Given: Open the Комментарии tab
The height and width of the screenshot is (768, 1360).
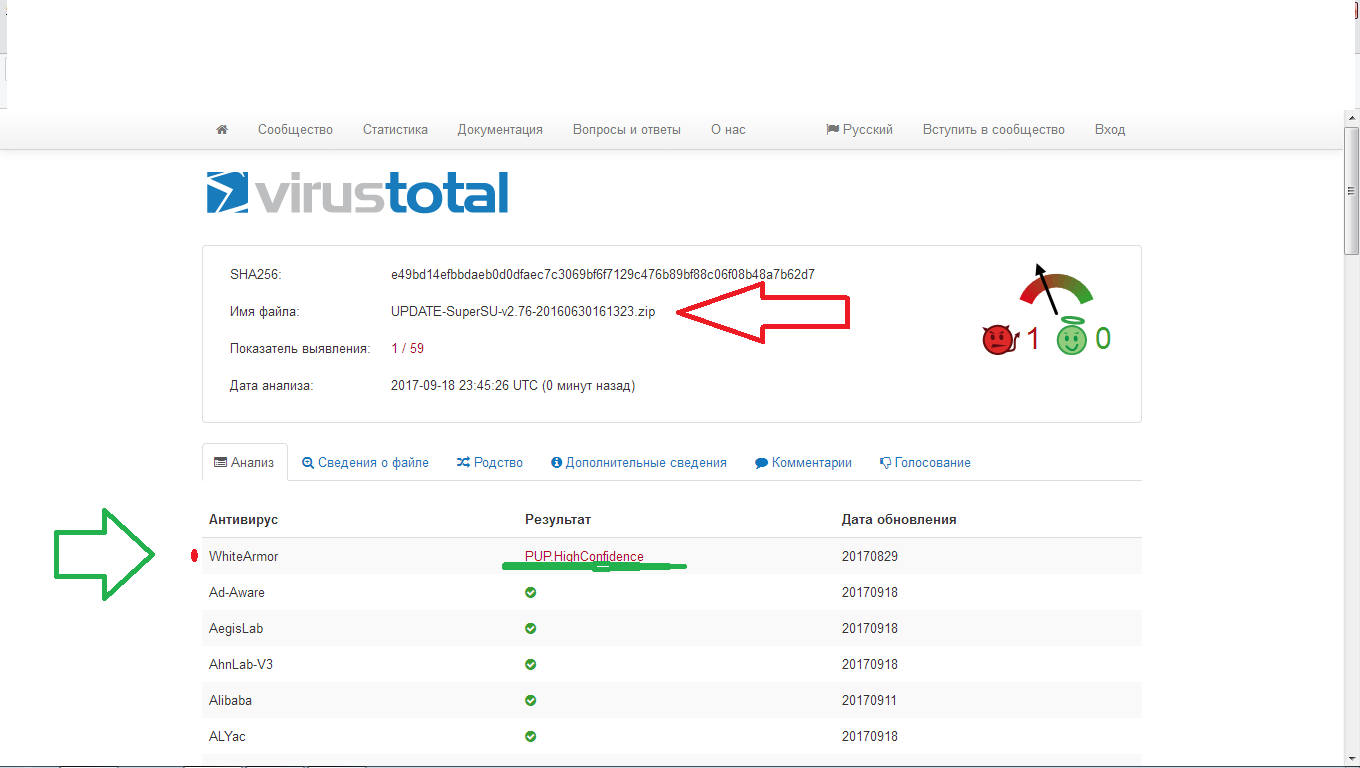Looking at the screenshot, I should coord(803,463).
